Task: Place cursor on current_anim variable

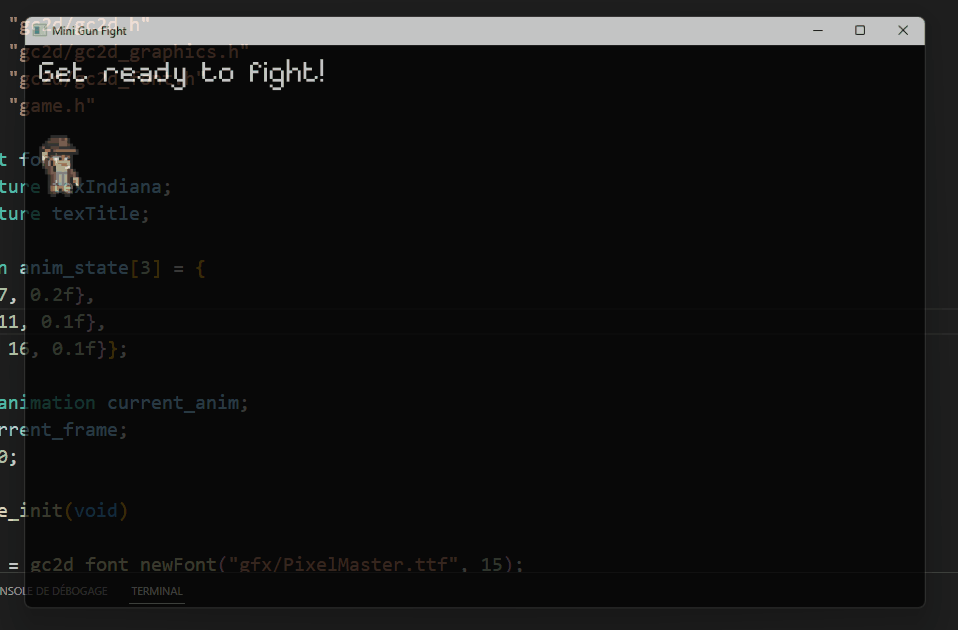Action: [176, 403]
